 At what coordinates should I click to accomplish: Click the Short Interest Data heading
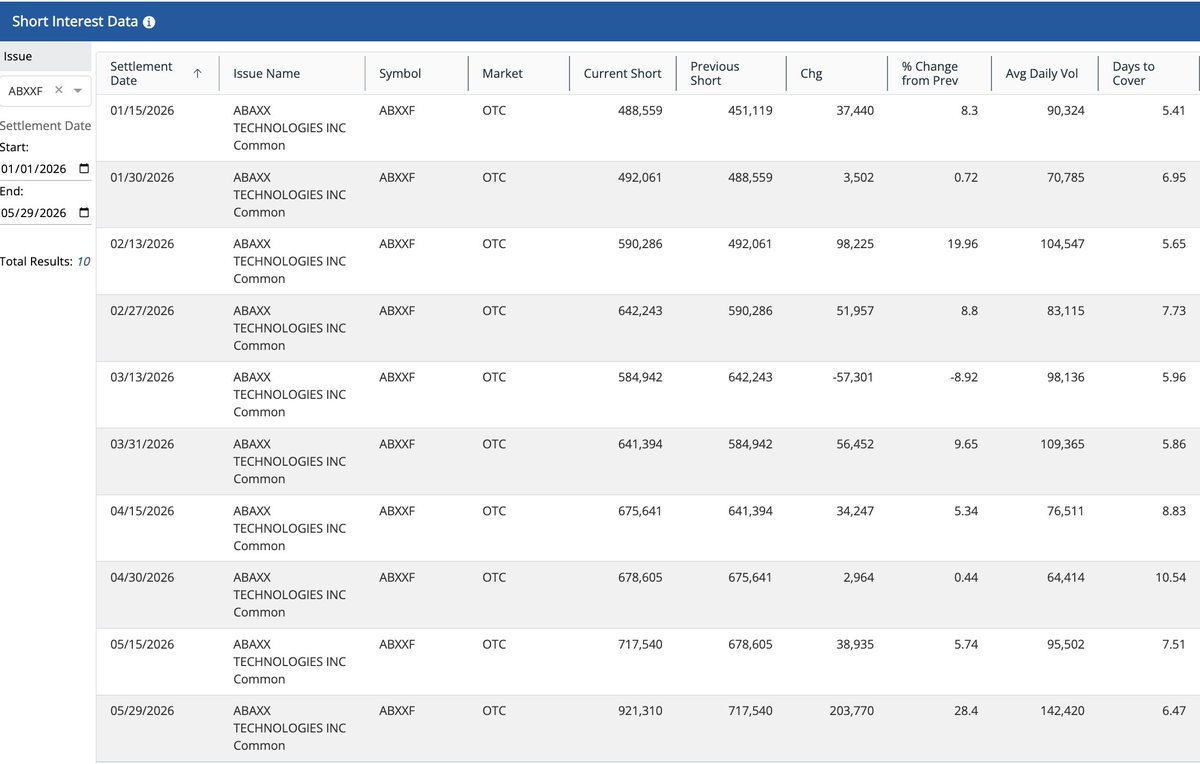(75, 22)
